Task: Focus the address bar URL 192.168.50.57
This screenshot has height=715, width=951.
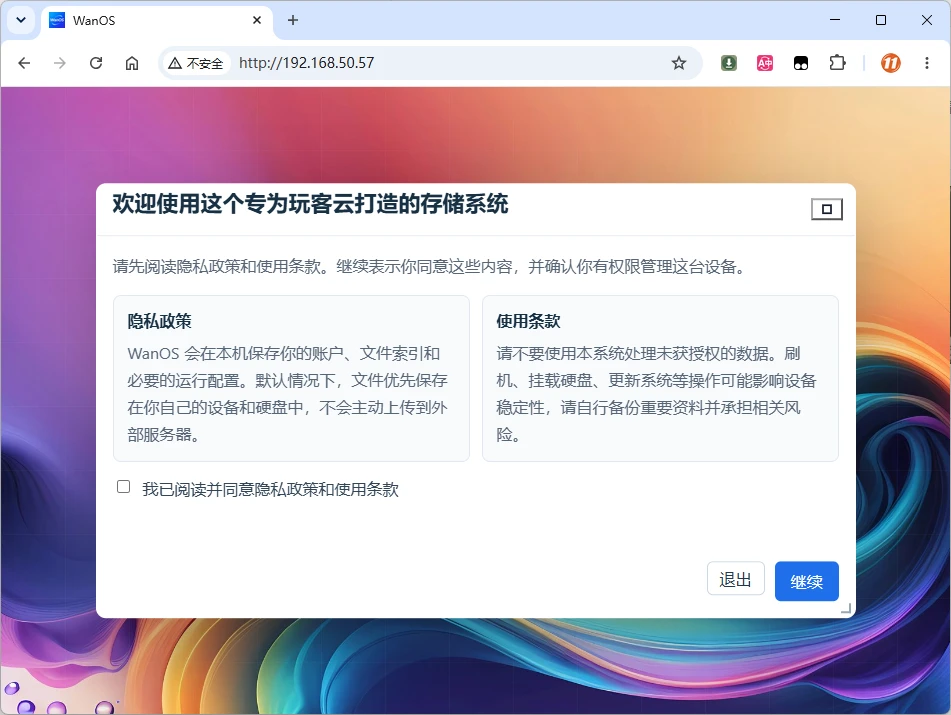Action: click(x=306, y=63)
